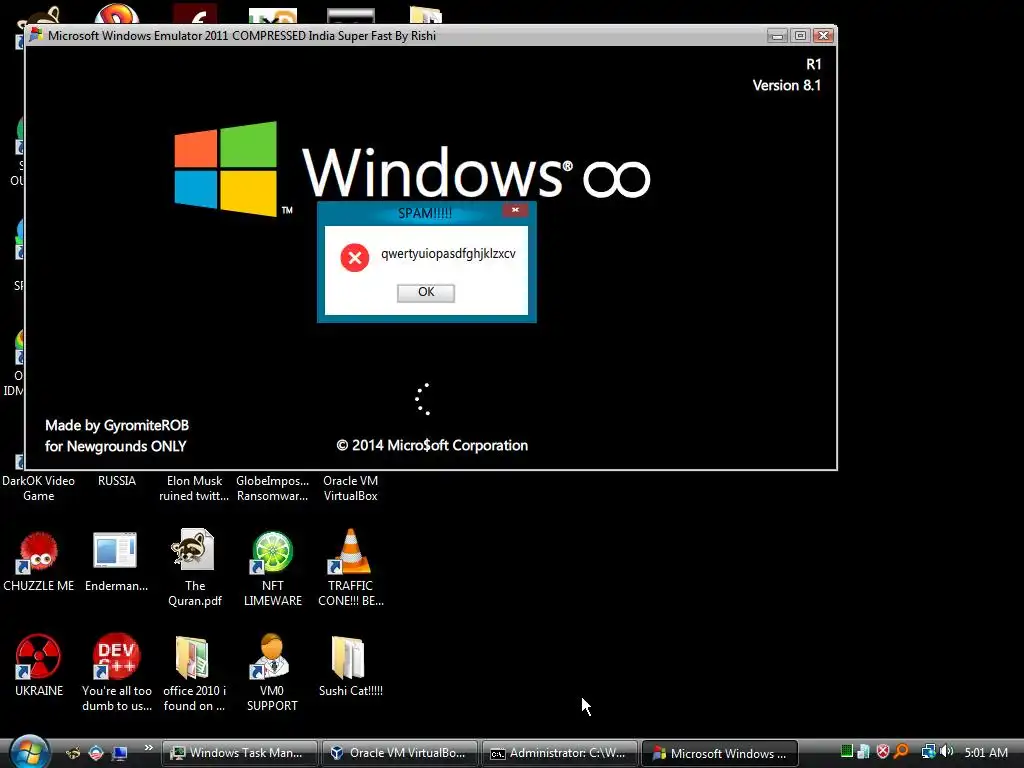Screen dimensions: 1024x768
Task: Click the raccoon quick launch icon
Action: pyautogui.click(x=73, y=753)
